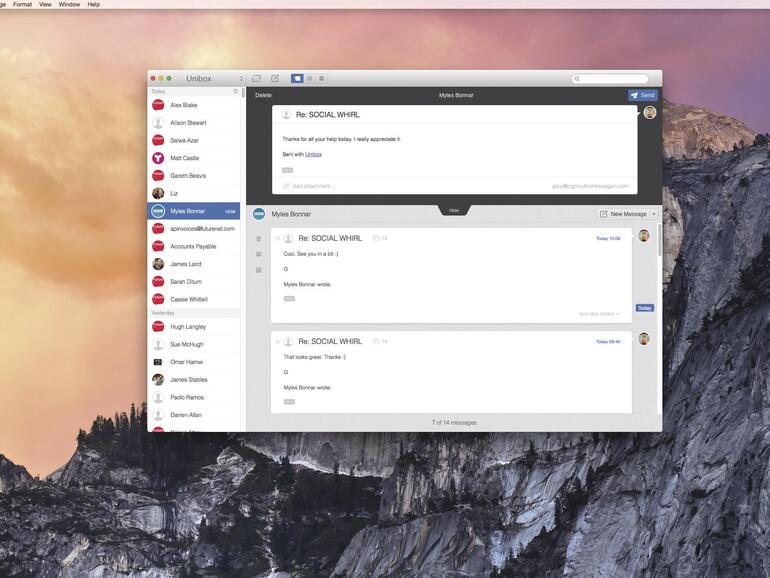Open the Window menu in the menu bar
The width and height of the screenshot is (770, 578).
point(69,4)
